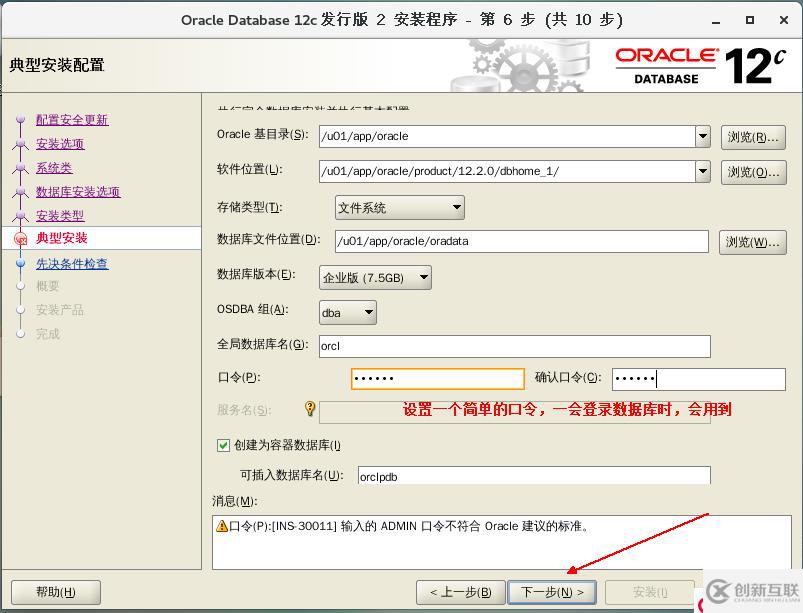Screen dimensions: 803x613
Task: Click the 上一步(B) button
Action: (x=460, y=592)
